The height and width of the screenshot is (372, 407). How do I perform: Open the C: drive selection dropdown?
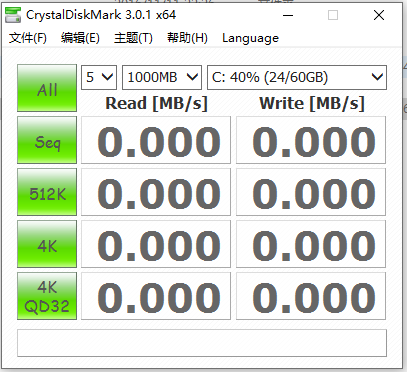(297, 77)
